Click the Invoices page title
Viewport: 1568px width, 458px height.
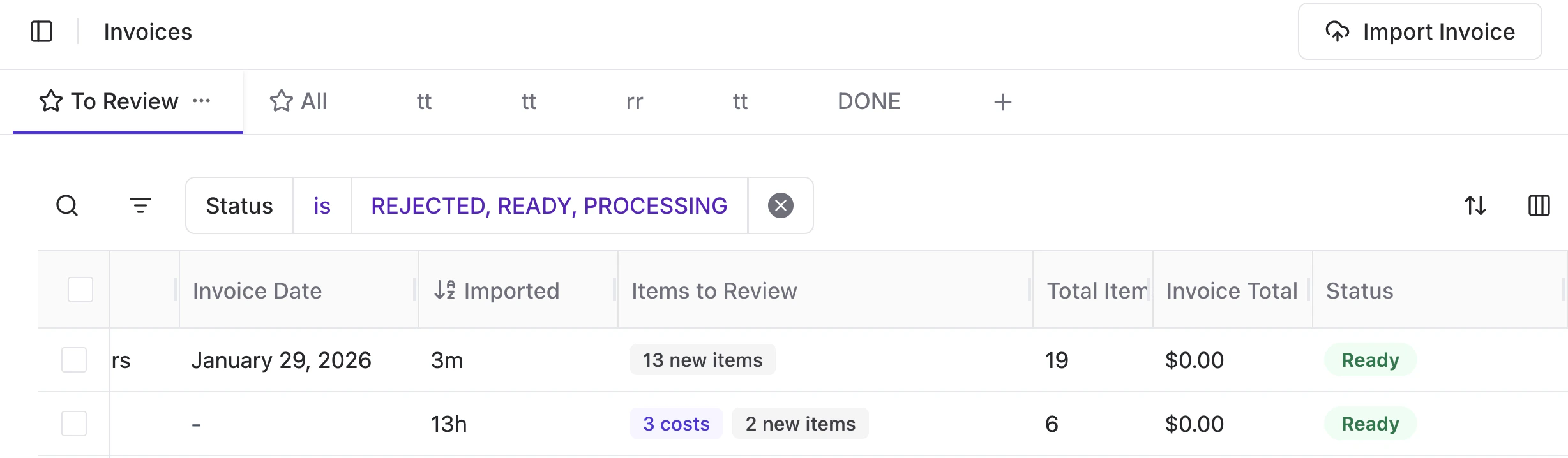(x=147, y=31)
